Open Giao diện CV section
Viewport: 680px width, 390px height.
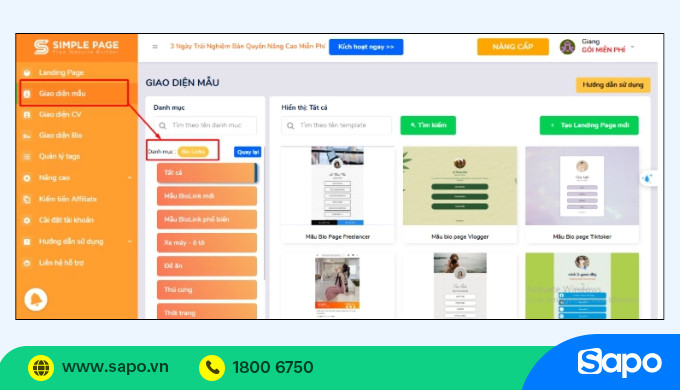(x=60, y=115)
